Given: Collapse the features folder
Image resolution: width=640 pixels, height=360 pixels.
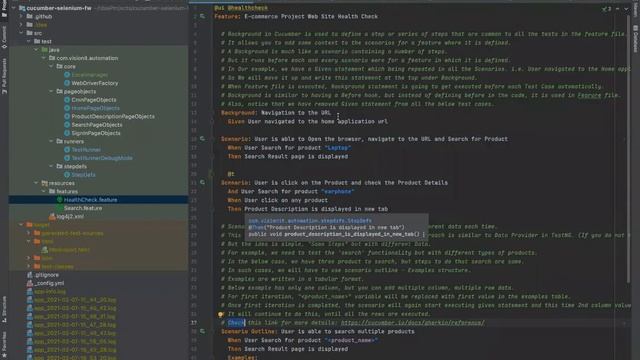Looking at the screenshot, I should pos(44,191).
